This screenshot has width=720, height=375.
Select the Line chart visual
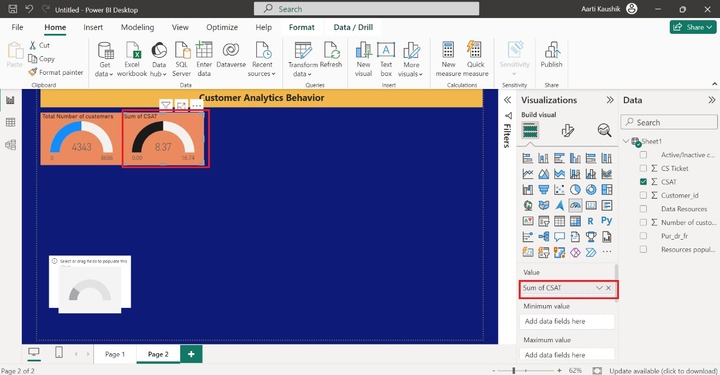point(528,174)
